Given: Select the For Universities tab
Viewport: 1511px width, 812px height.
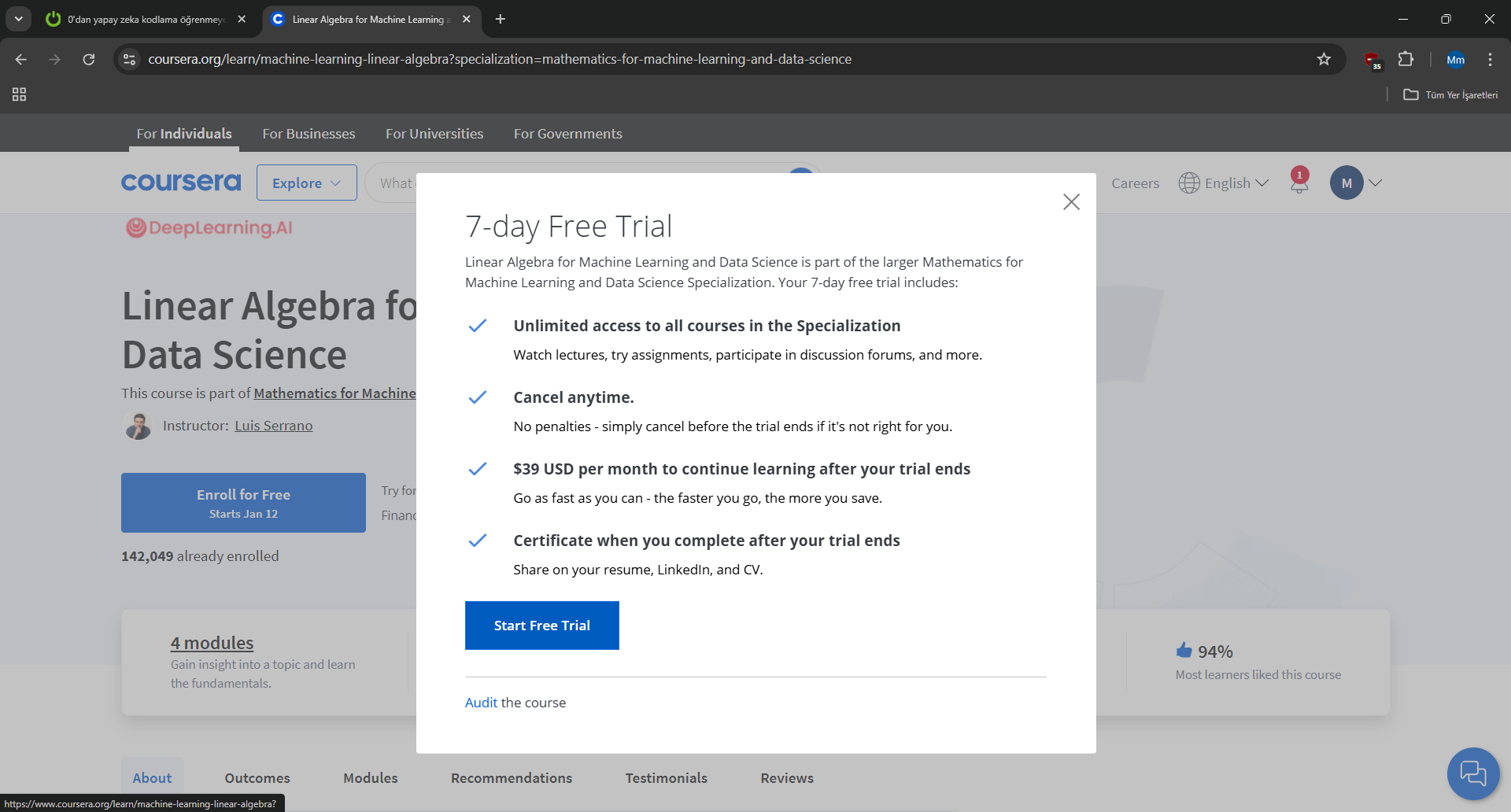Looking at the screenshot, I should pyautogui.click(x=434, y=134).
